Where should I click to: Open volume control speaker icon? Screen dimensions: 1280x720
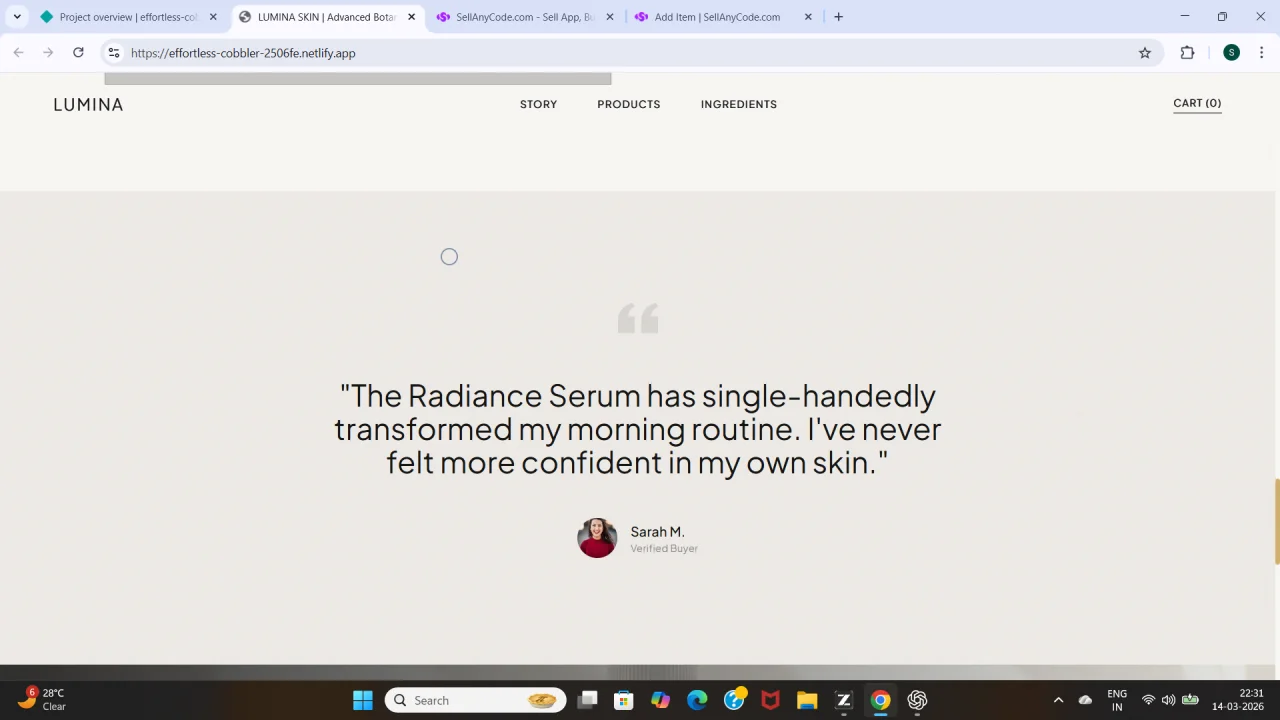coord(1168,700)
